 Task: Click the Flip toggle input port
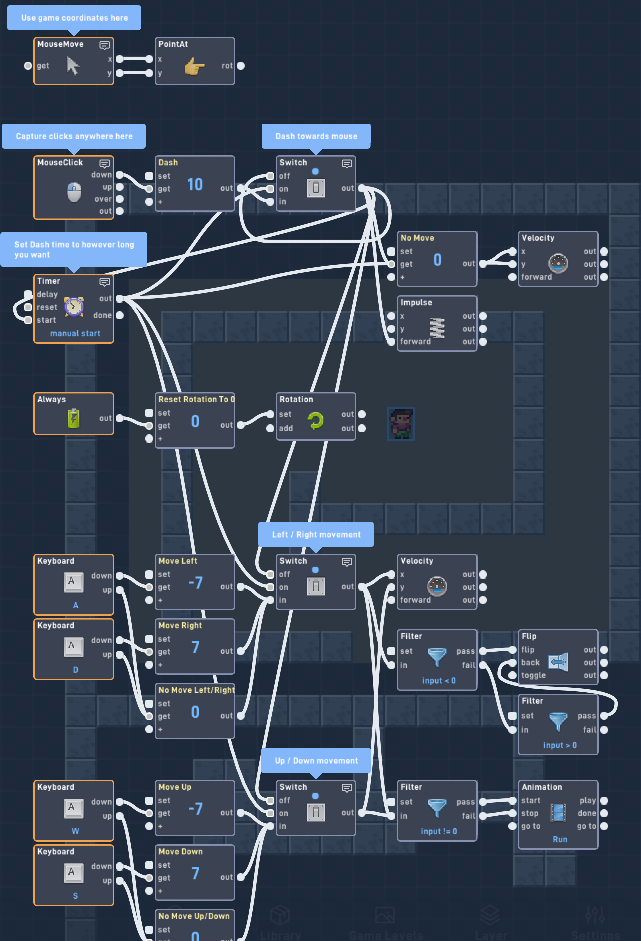[x=512, y=675]
